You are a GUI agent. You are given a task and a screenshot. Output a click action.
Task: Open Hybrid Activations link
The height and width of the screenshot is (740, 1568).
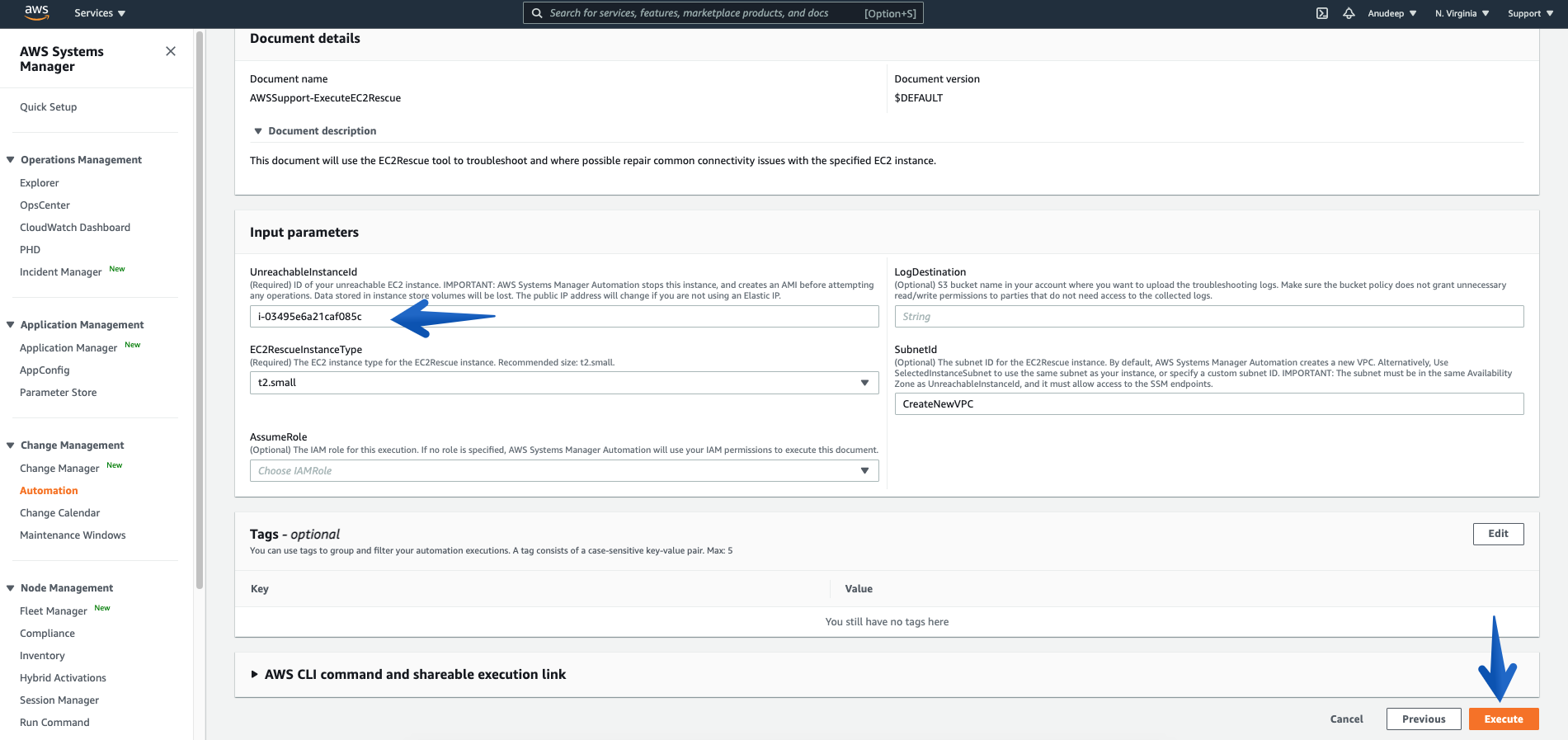coord(64,678)
